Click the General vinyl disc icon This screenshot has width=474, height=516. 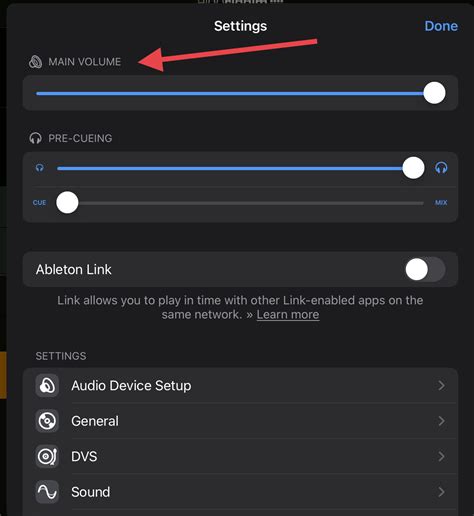click(47, 421)
